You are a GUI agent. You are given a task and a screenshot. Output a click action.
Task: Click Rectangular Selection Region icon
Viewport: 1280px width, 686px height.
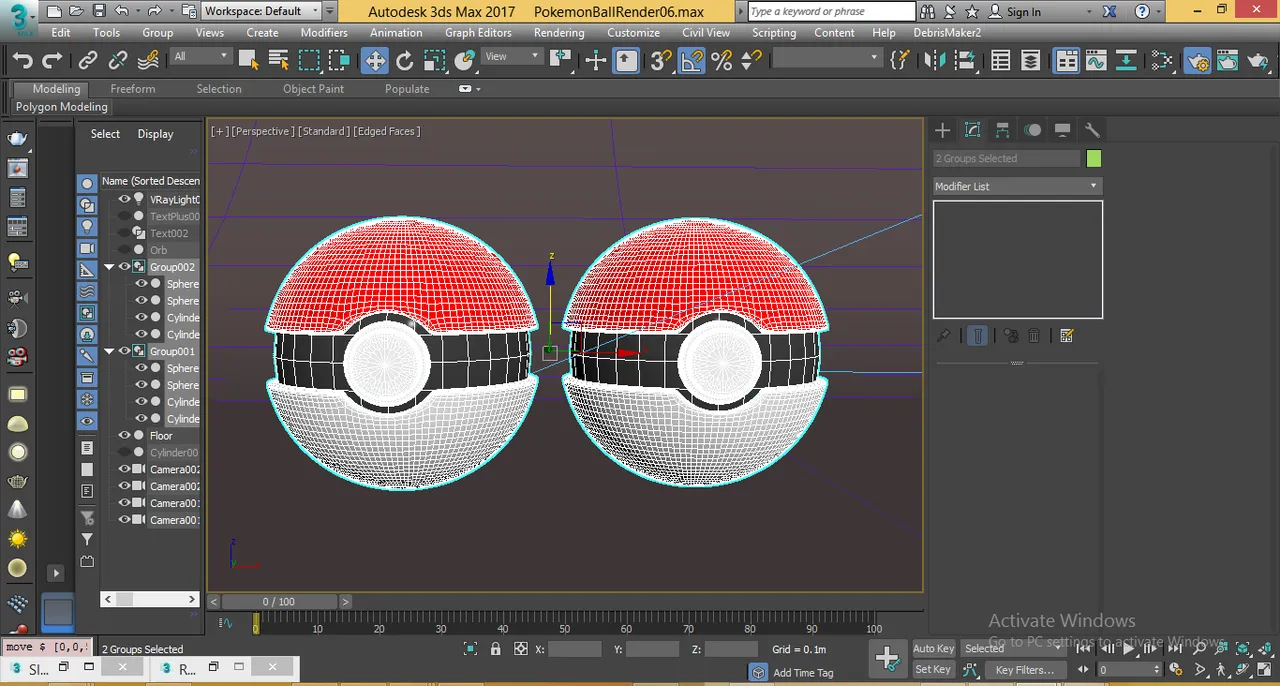click(309, 61)
